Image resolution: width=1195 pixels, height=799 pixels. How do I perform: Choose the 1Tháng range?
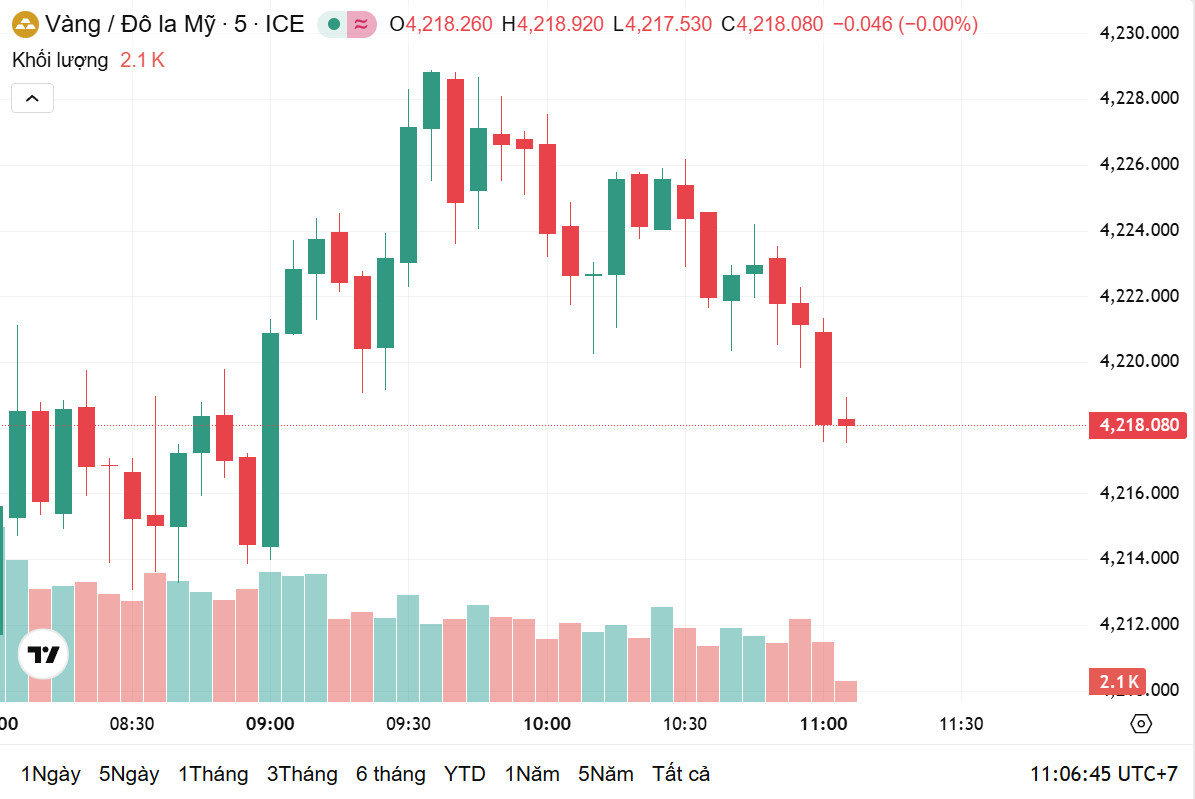coord(213,774)
